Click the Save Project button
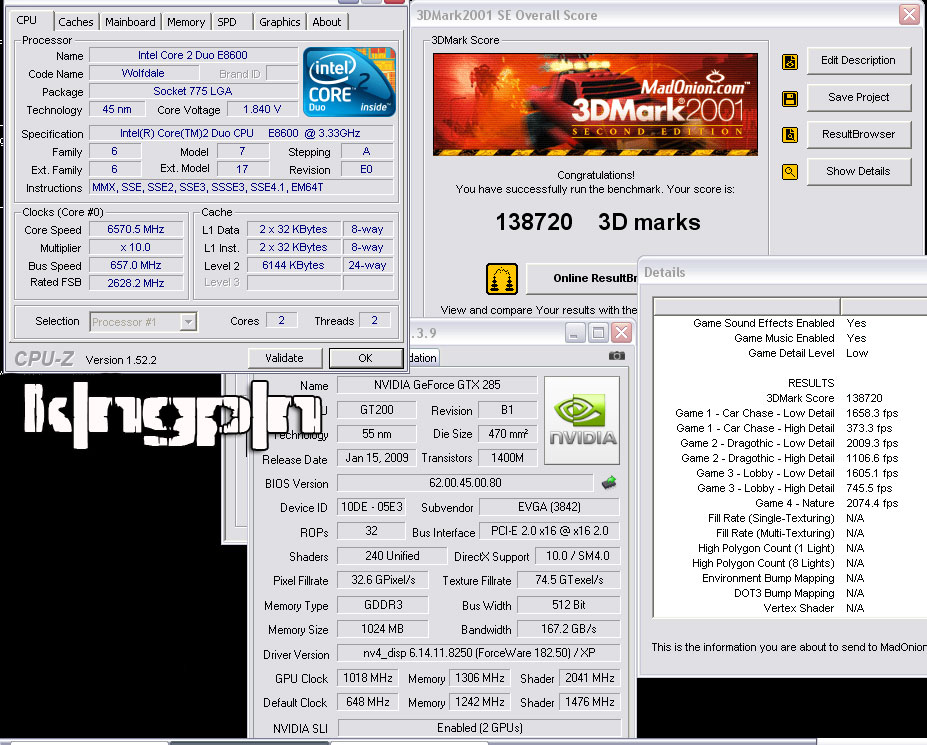This screenshot has width=927, height=745. (x=858, y=97)
